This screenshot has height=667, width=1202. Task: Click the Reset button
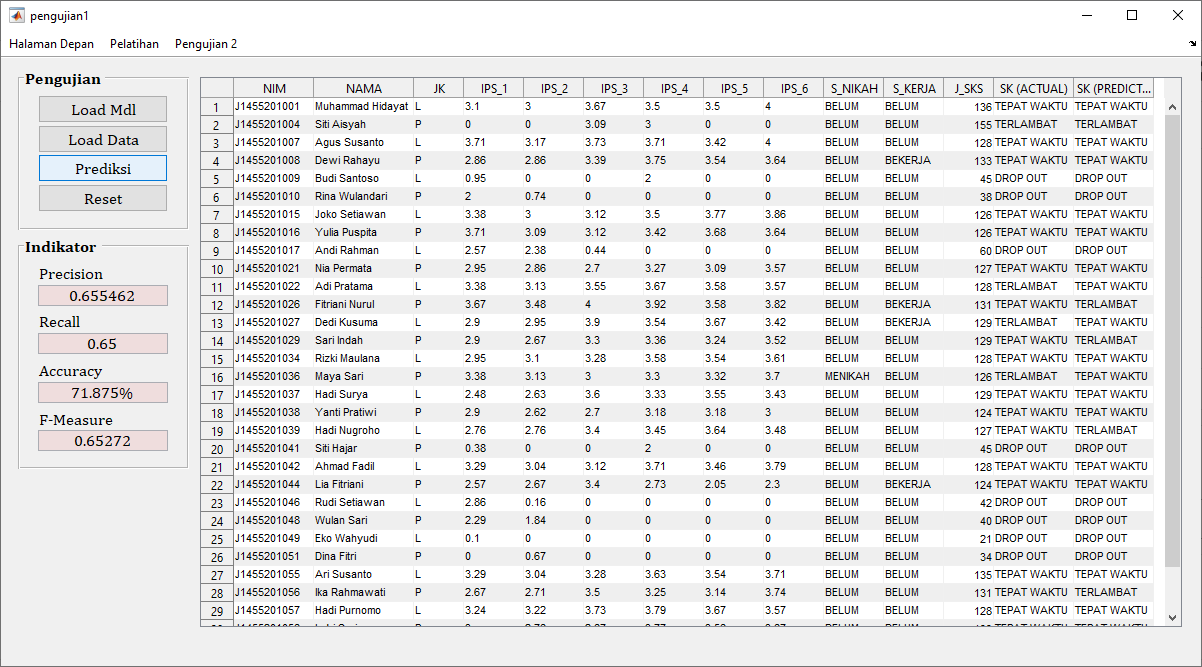click(x=103, y=199)
